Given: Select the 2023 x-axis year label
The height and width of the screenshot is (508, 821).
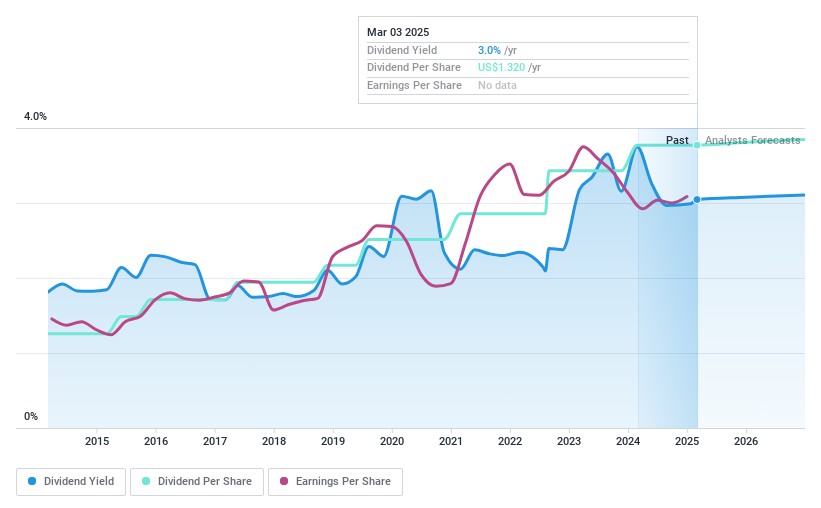Looking at the screenshot, I should (x=569, y=441).
